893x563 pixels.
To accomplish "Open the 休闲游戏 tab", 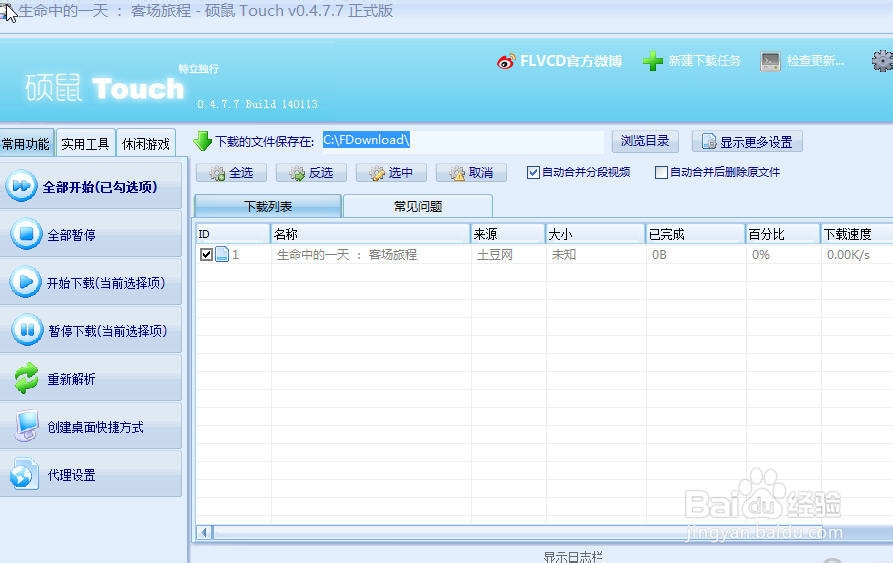I will (146, 143).
